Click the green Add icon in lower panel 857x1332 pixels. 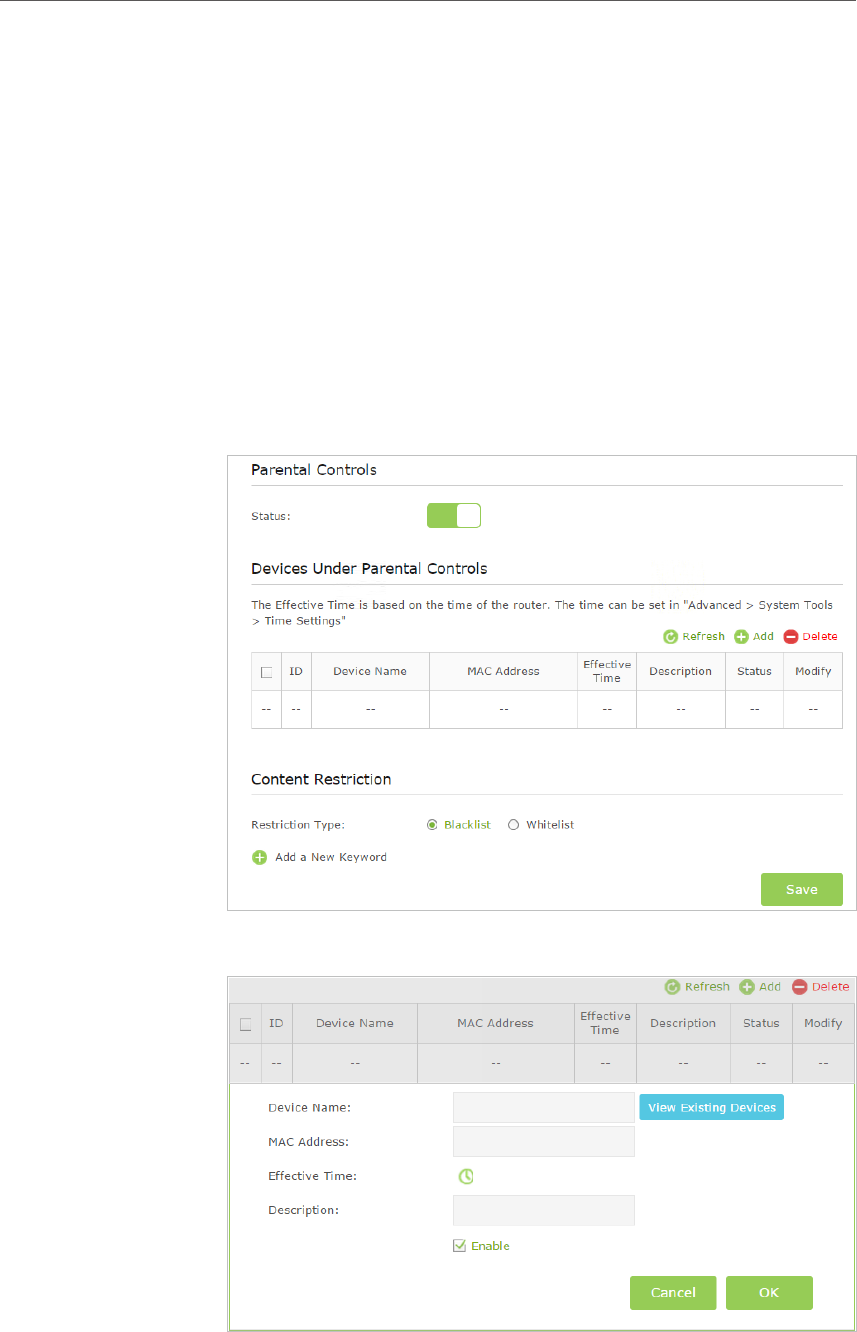coord(747,987)
